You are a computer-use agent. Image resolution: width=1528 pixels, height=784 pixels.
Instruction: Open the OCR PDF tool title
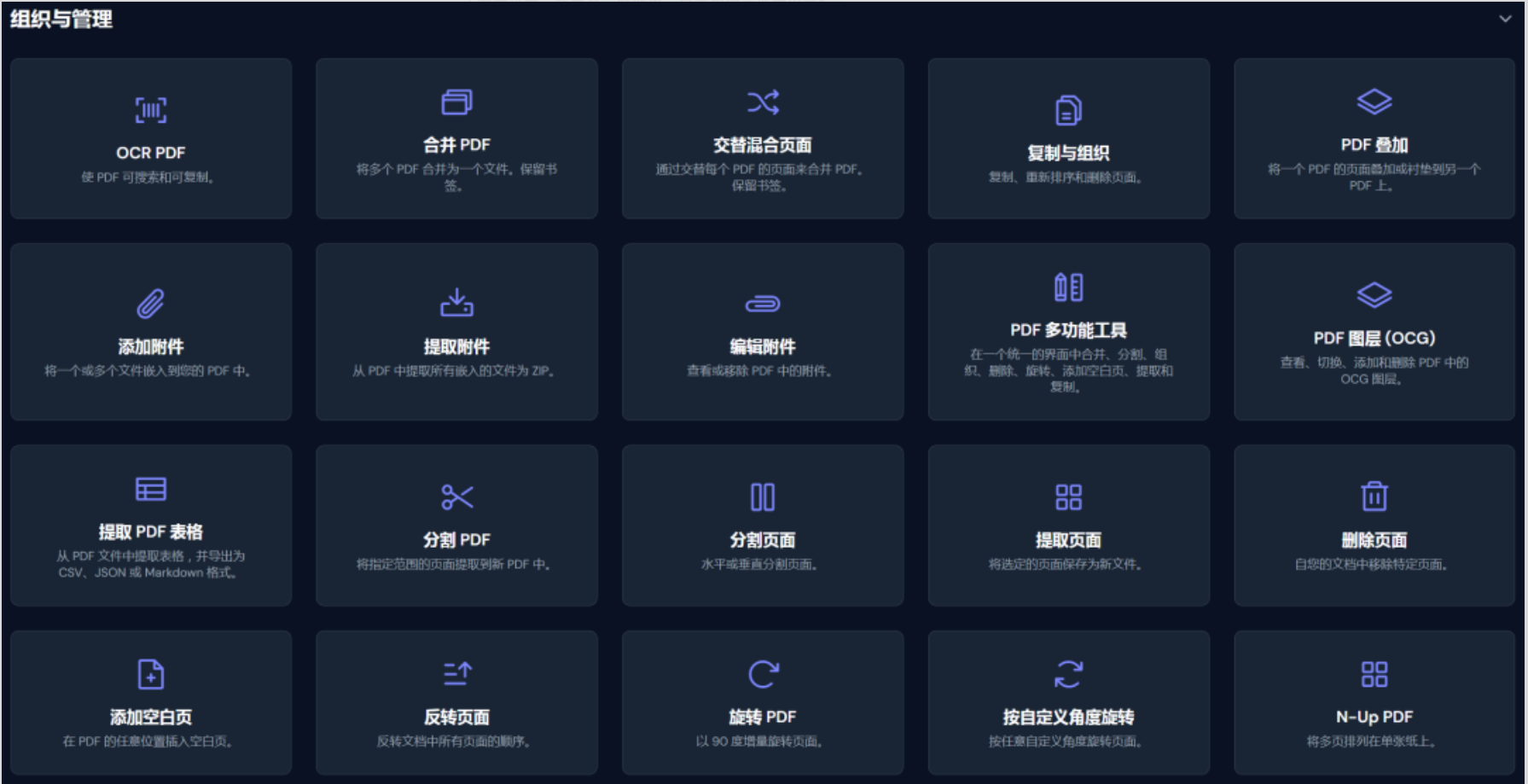coord(151,153)
